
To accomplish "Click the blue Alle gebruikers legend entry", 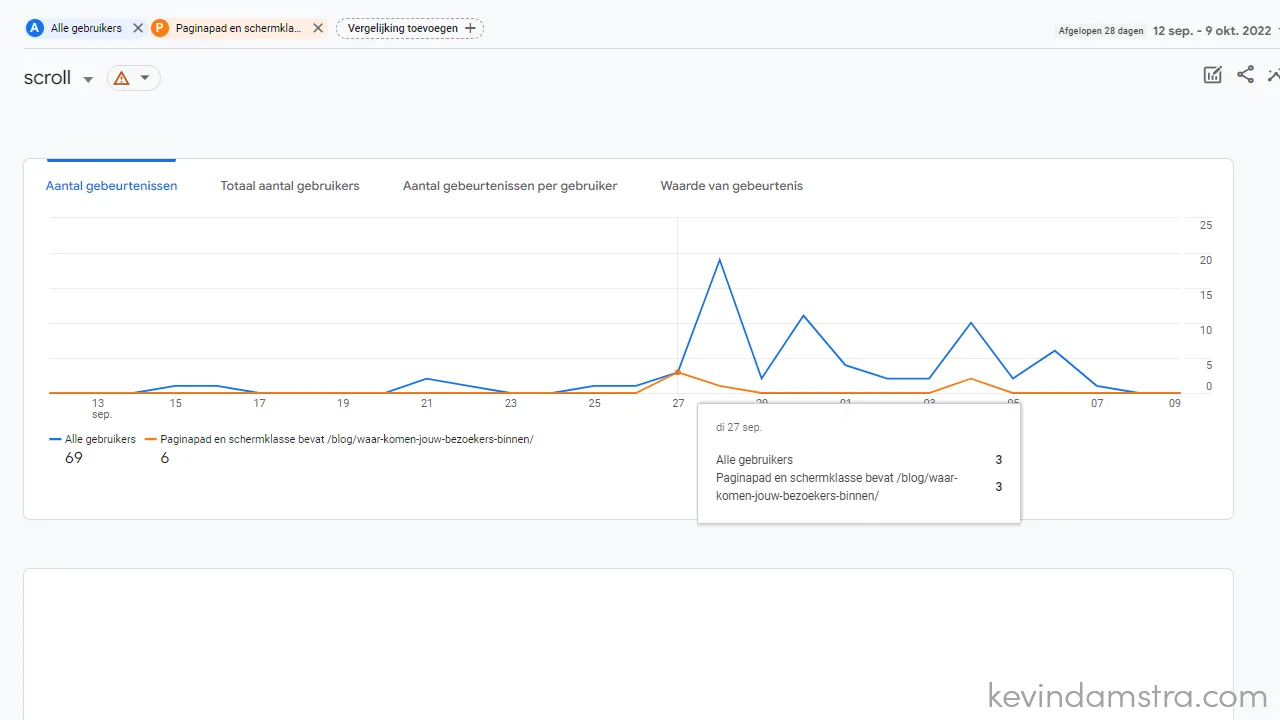I will pyautogui.click(x=93, y=439).
